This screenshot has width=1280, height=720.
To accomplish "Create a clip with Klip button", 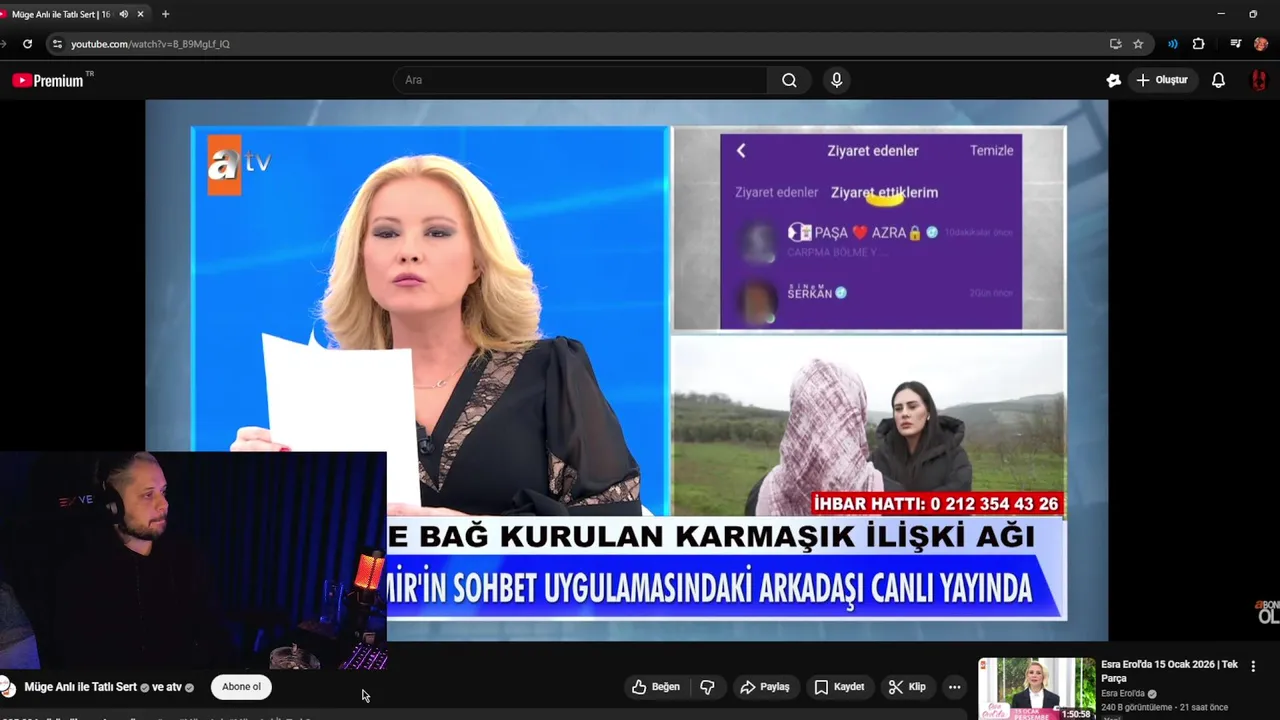I will (908, 687).
